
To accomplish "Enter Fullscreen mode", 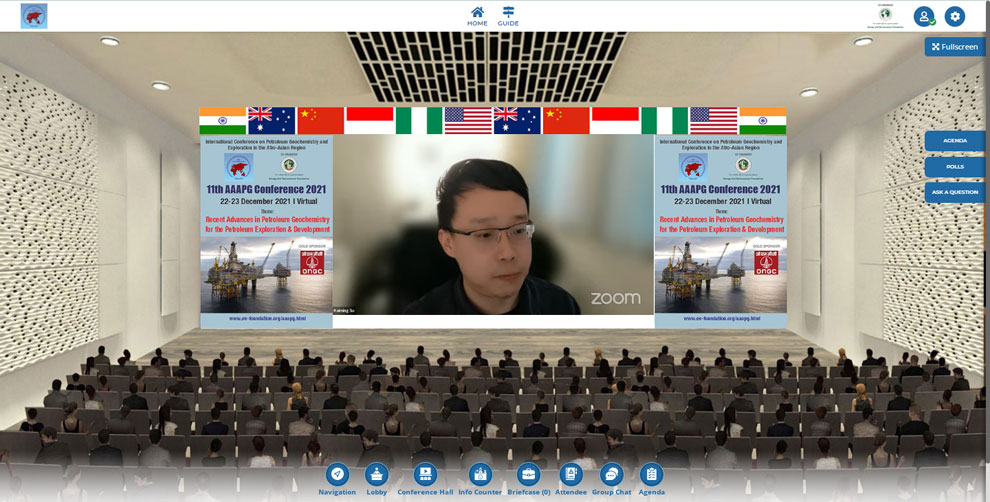I will [955, 47].
